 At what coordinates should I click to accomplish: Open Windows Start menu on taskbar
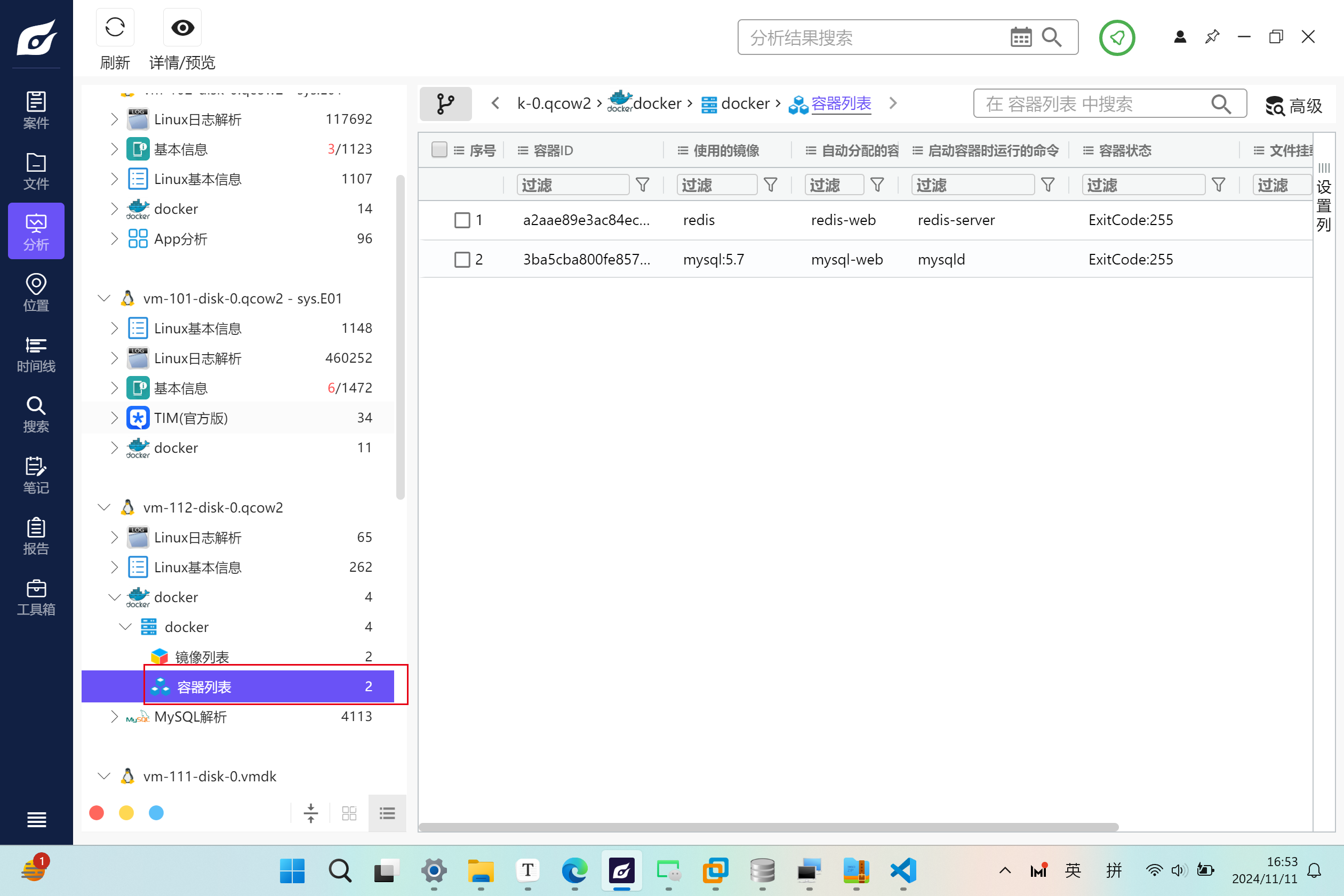click(x=292, y=870)
